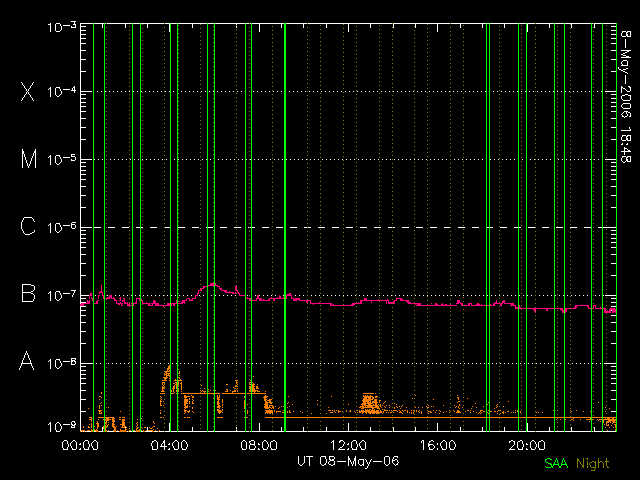Image resolution: width=640 pixels, height=480 pixels.
Task: Click the pink flux peak near 06:00
Action: pos(212,284)
